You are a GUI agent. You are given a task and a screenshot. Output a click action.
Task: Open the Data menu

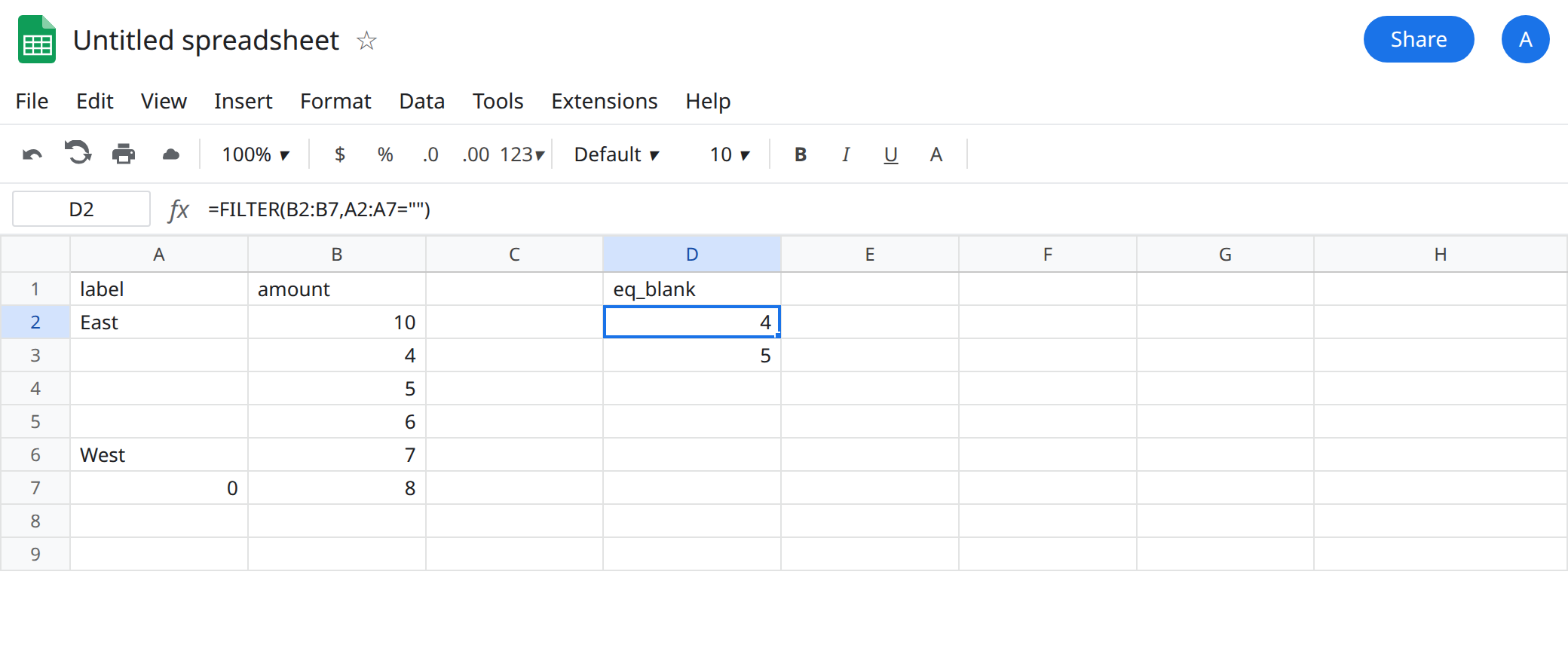click(422, 101)
